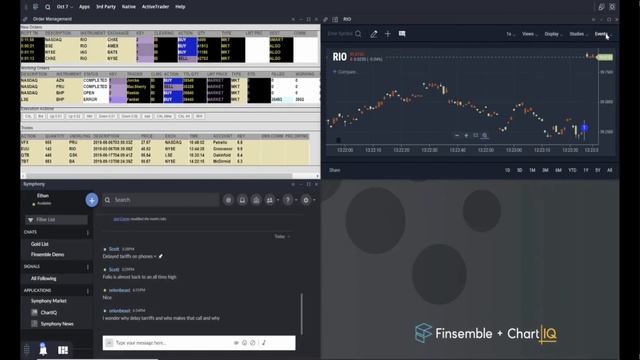The image size is (640, 360).
Task: Open the Symphony people/groups icon
Action: 270,200
